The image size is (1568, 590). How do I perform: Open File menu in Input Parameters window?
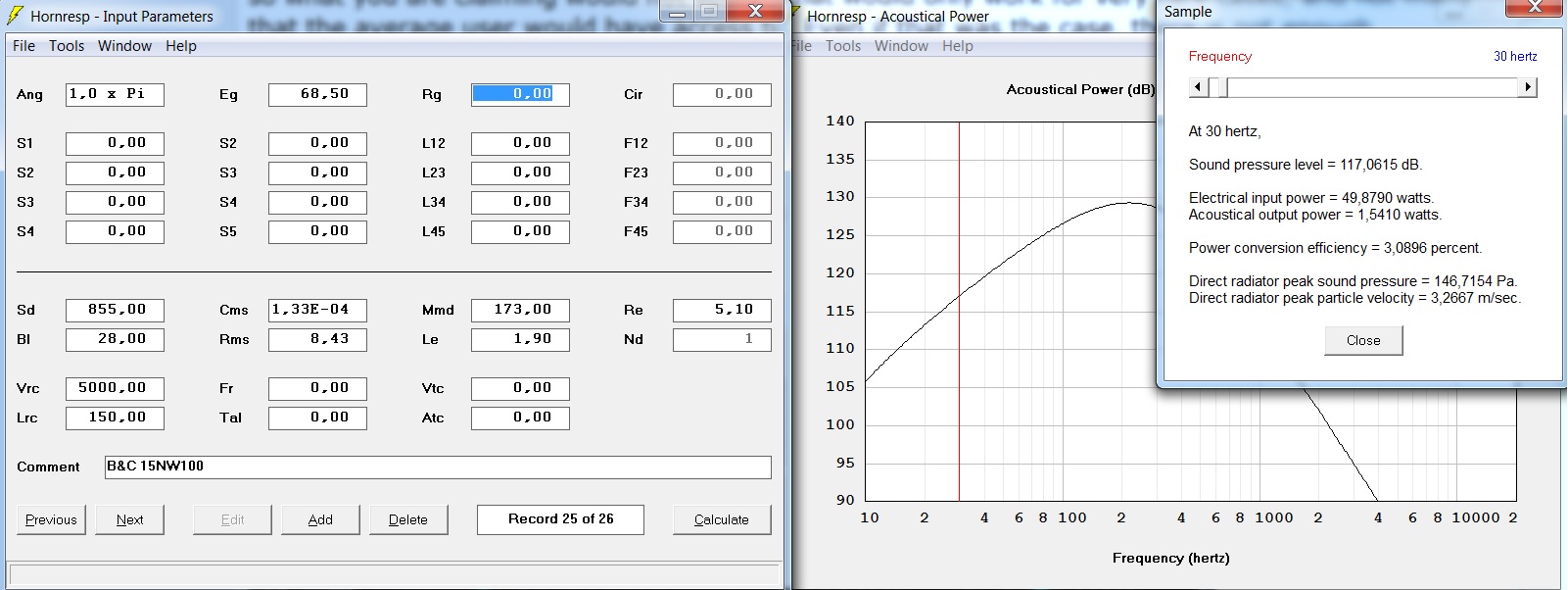click(x=24, y=46)
